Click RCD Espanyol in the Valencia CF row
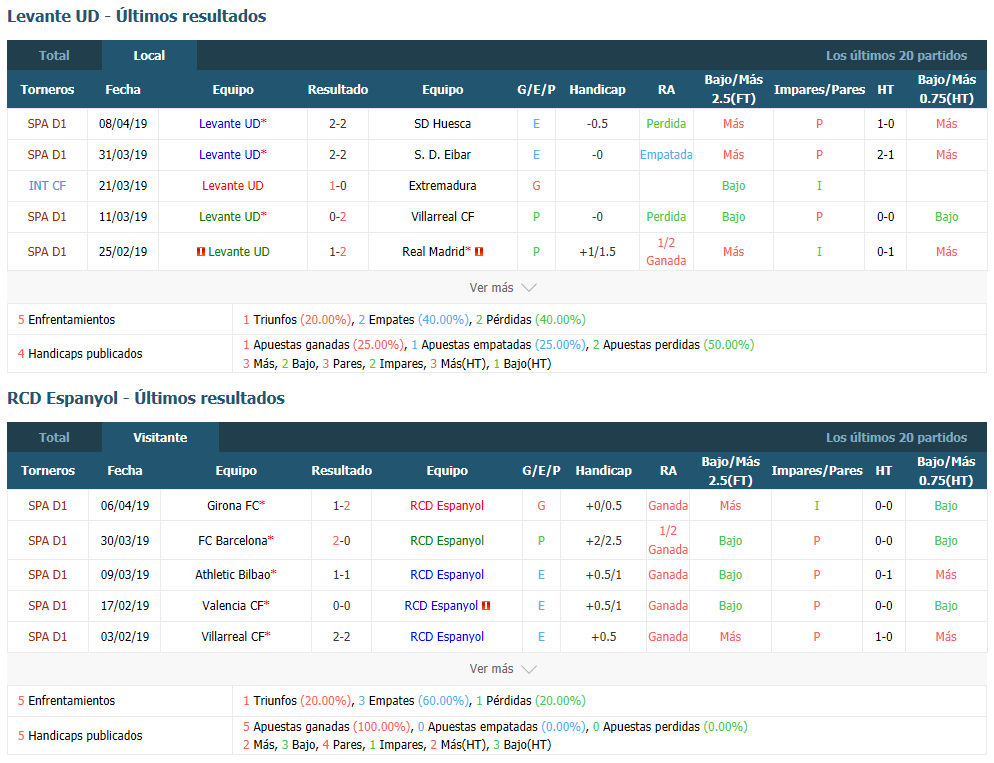The image size is (994, 763). 441,606
